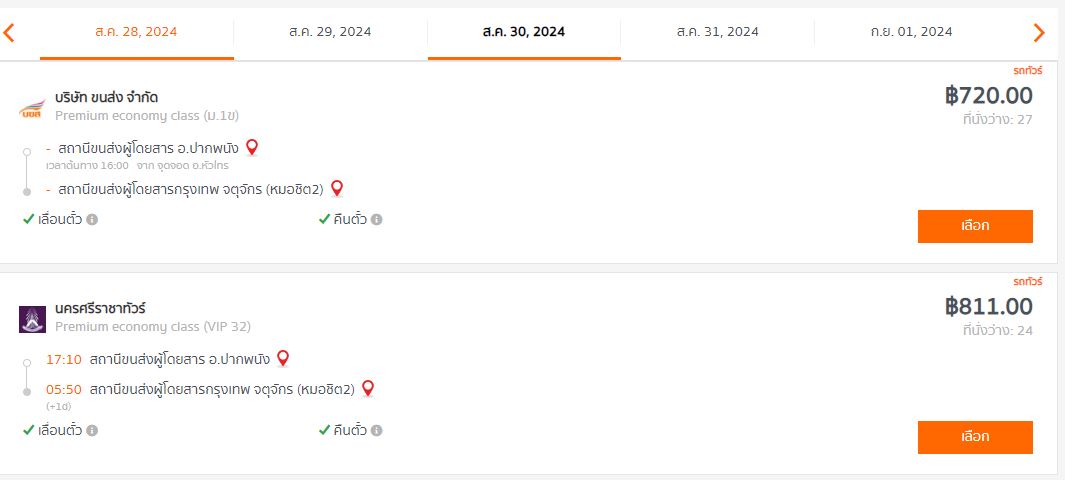Image resolution: width=1065 pixels, height=480 pixels.
Task: Click the นครศรีราชาทัวร์ purple logo
Action: (x=33, y=319)
